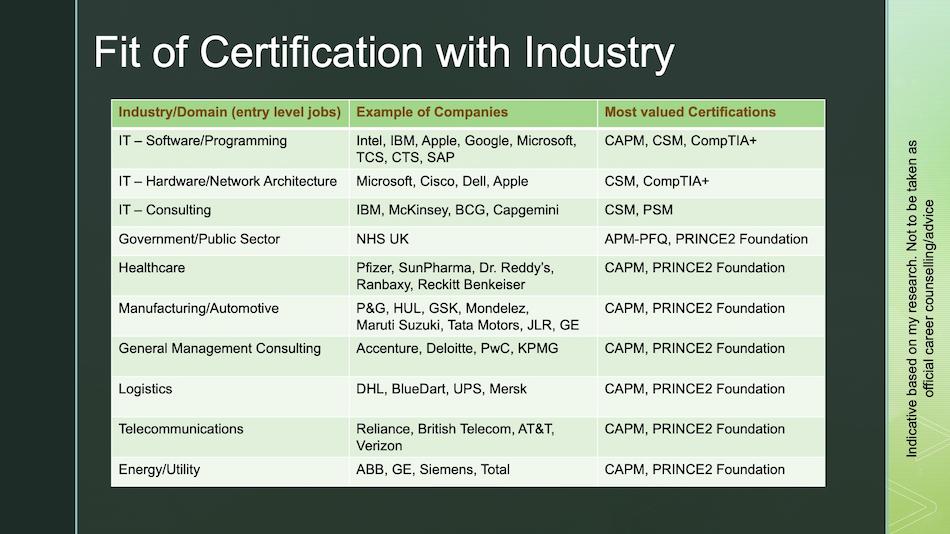Click the 'IT – Software/Programming' row cell
This screenshot has width=950, height=534.
point(203,141)
